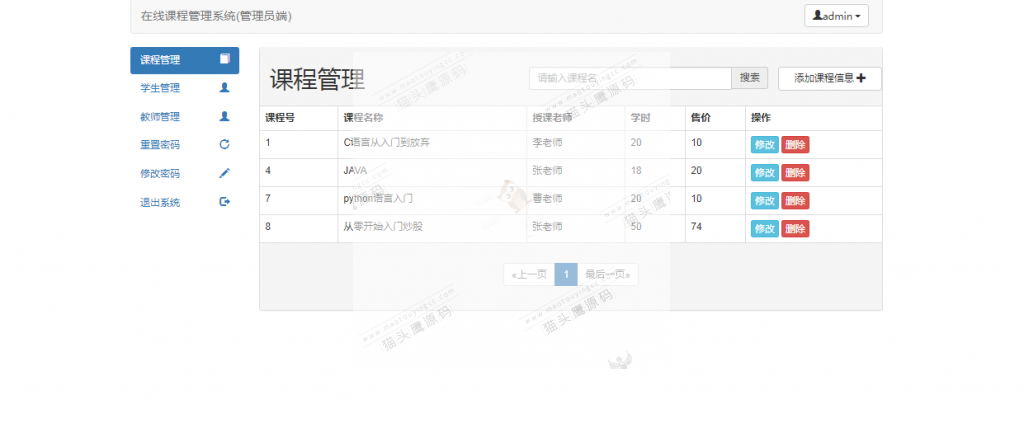This screenshot has width=1024, height=422.
Task: Click the 搜索 button
Action: point(750,78)
